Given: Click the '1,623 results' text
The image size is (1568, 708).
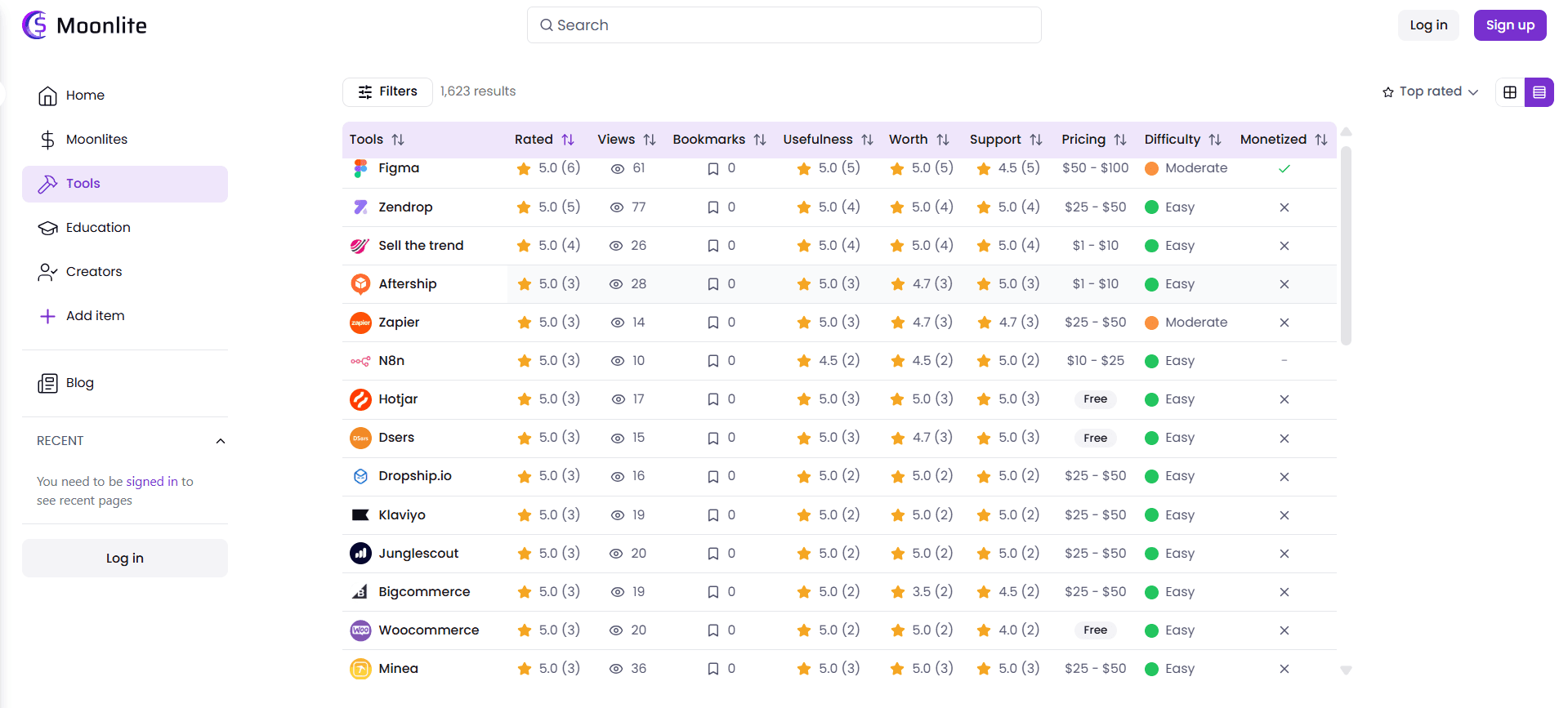Looking at the screenshot, I should [x=478, y=91].
